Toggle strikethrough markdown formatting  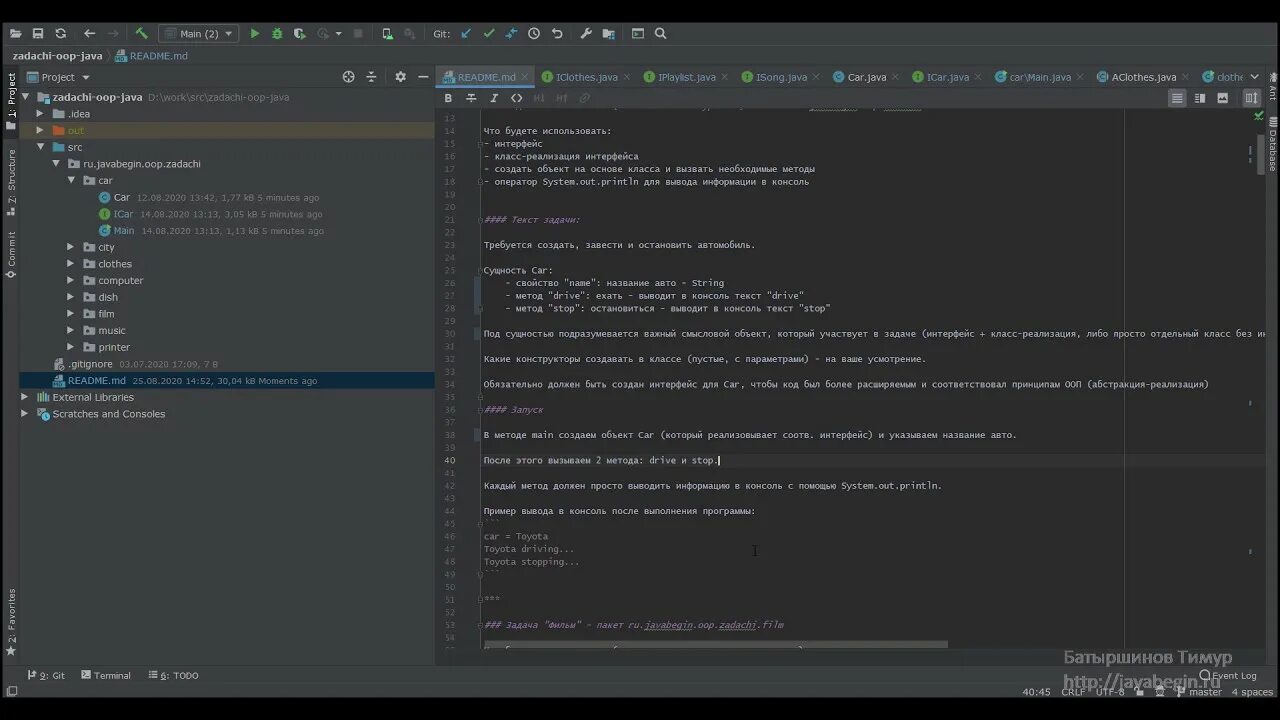(x=471, y=98)
